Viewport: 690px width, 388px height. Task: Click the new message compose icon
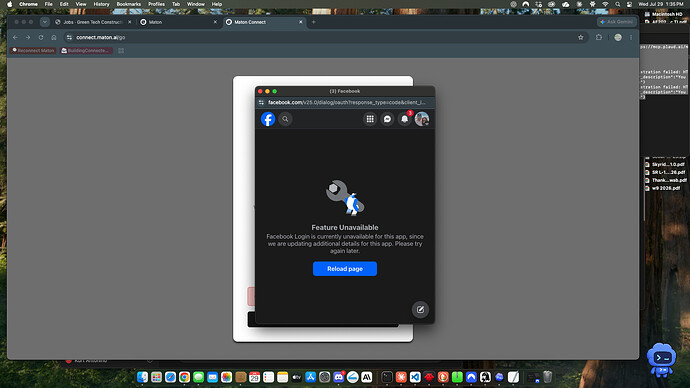coord(420,310)
